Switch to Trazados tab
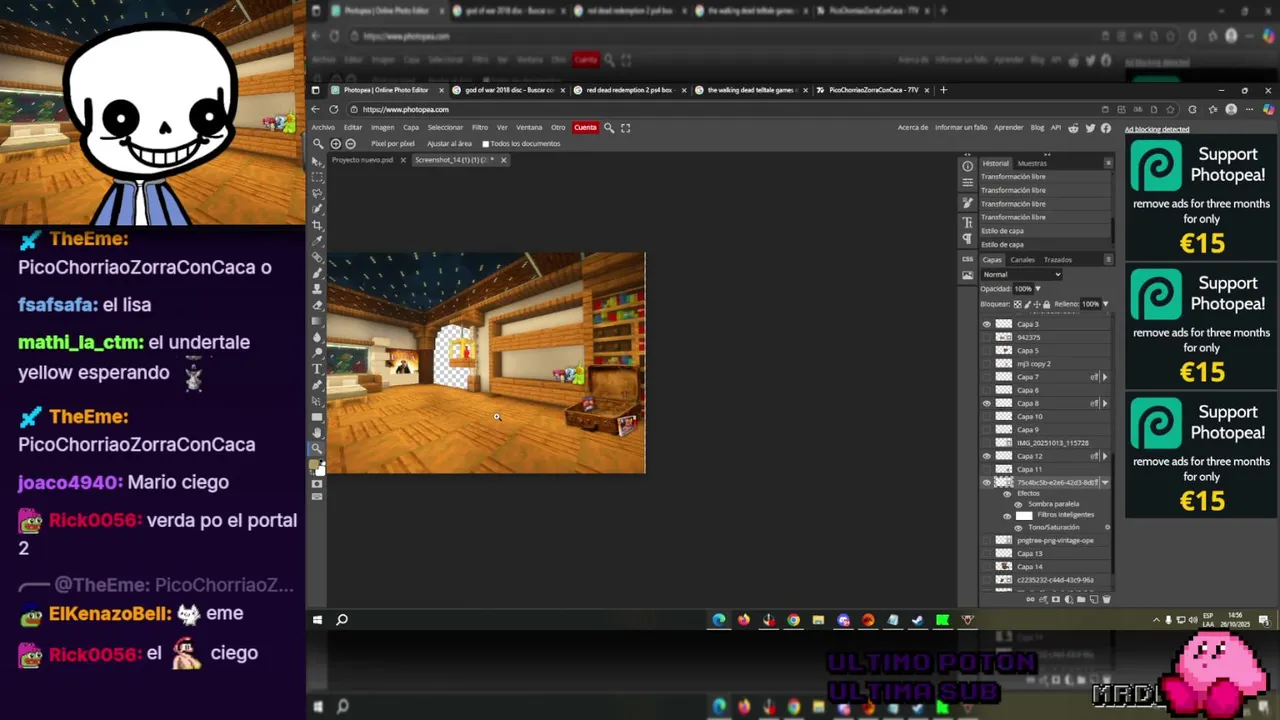 [1058, 260]
